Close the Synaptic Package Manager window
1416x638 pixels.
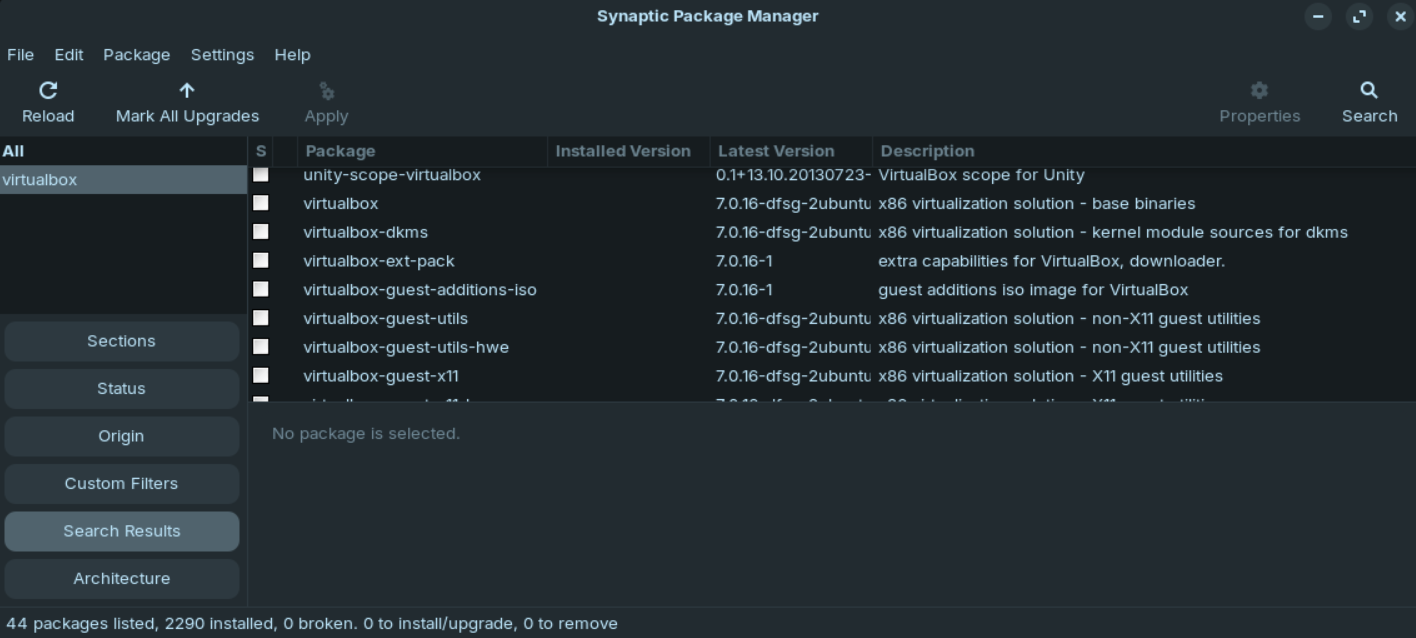coord(1400,16)
